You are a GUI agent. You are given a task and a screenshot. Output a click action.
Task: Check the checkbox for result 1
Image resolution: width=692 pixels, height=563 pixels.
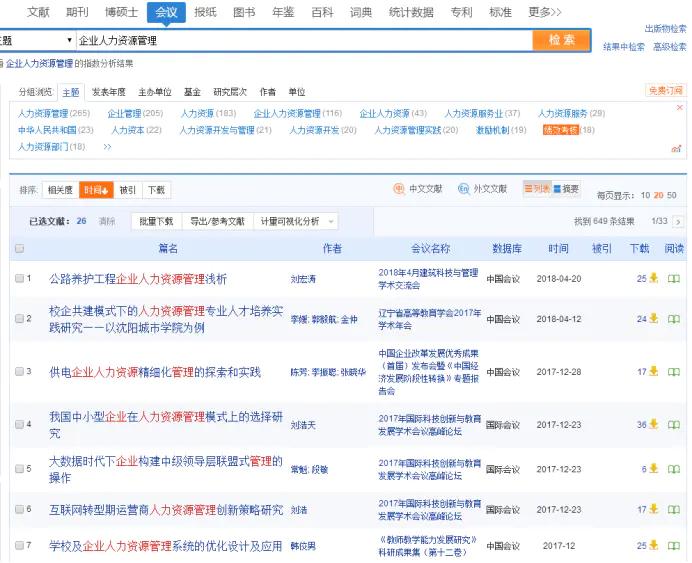pos(19,278)
